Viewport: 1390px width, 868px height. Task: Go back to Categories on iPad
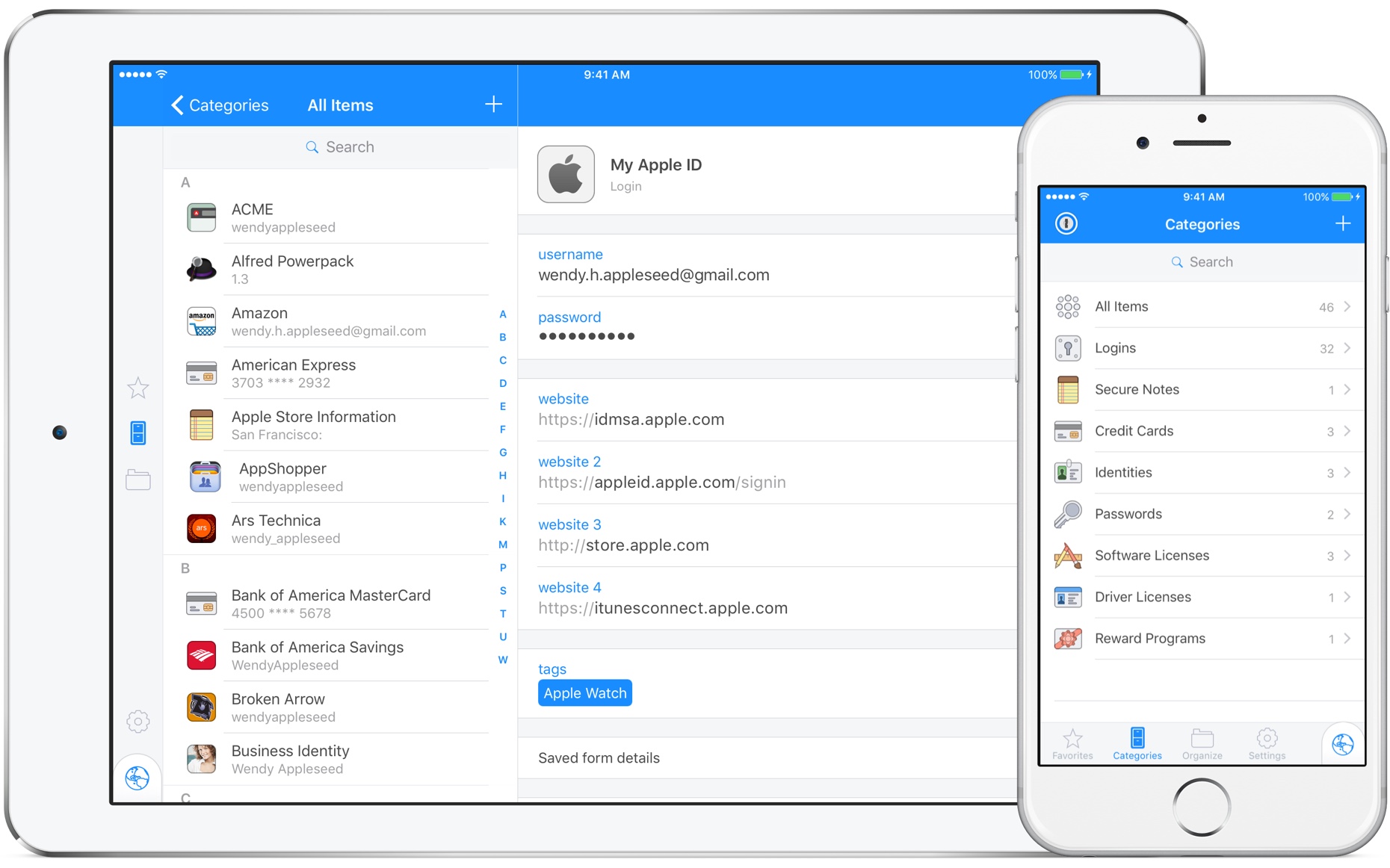[220, 105]
